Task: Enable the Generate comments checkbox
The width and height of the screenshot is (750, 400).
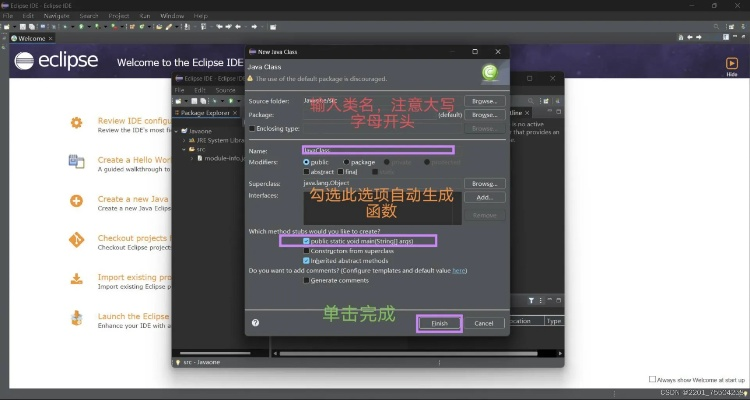Action: (x=307, y=280)
